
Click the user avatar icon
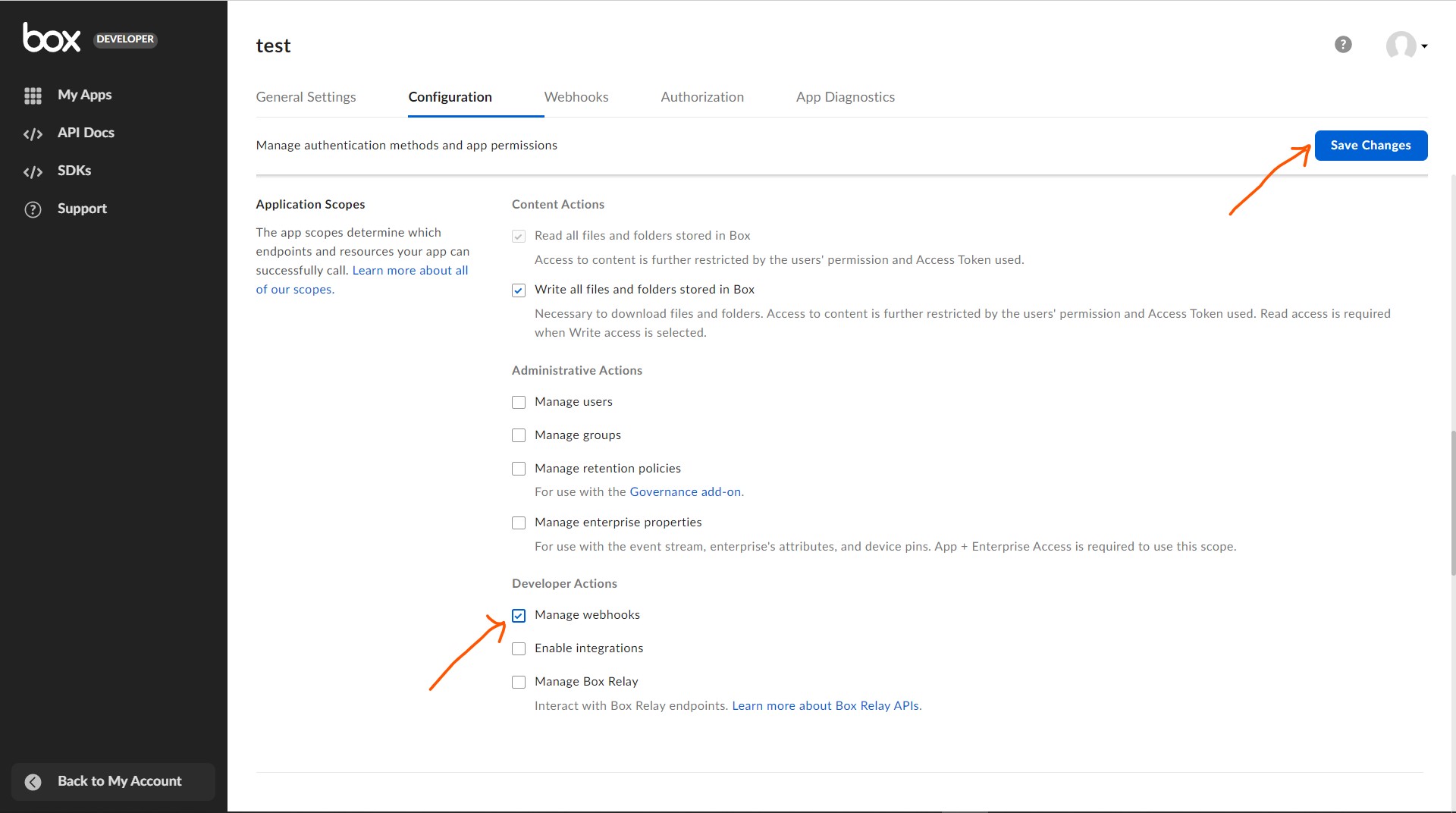pyautogui.click(x=1400, y=46)
